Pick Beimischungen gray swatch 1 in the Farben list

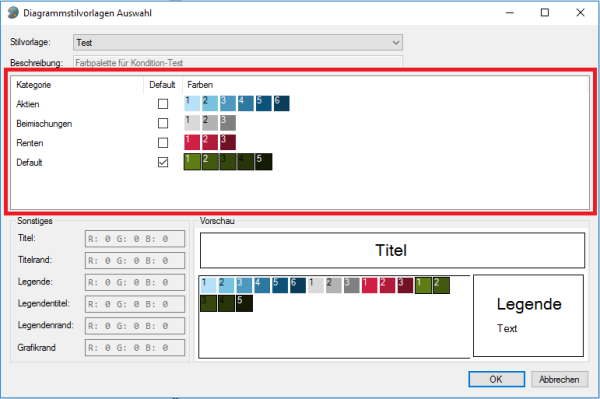coord(192,123)
